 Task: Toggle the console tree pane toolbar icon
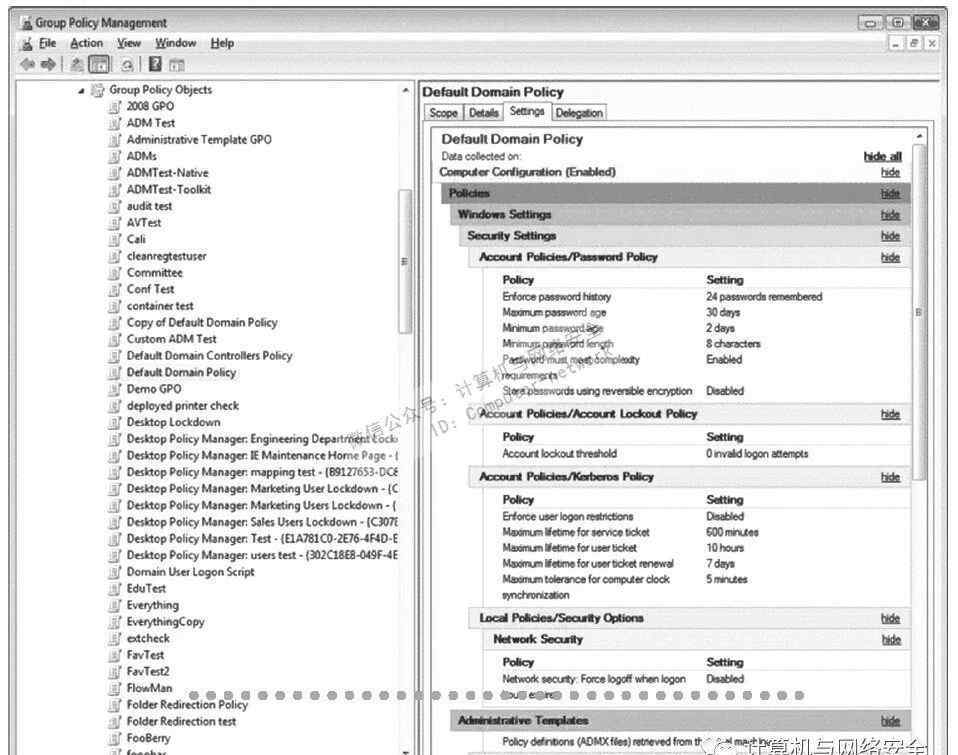(99, 64)
